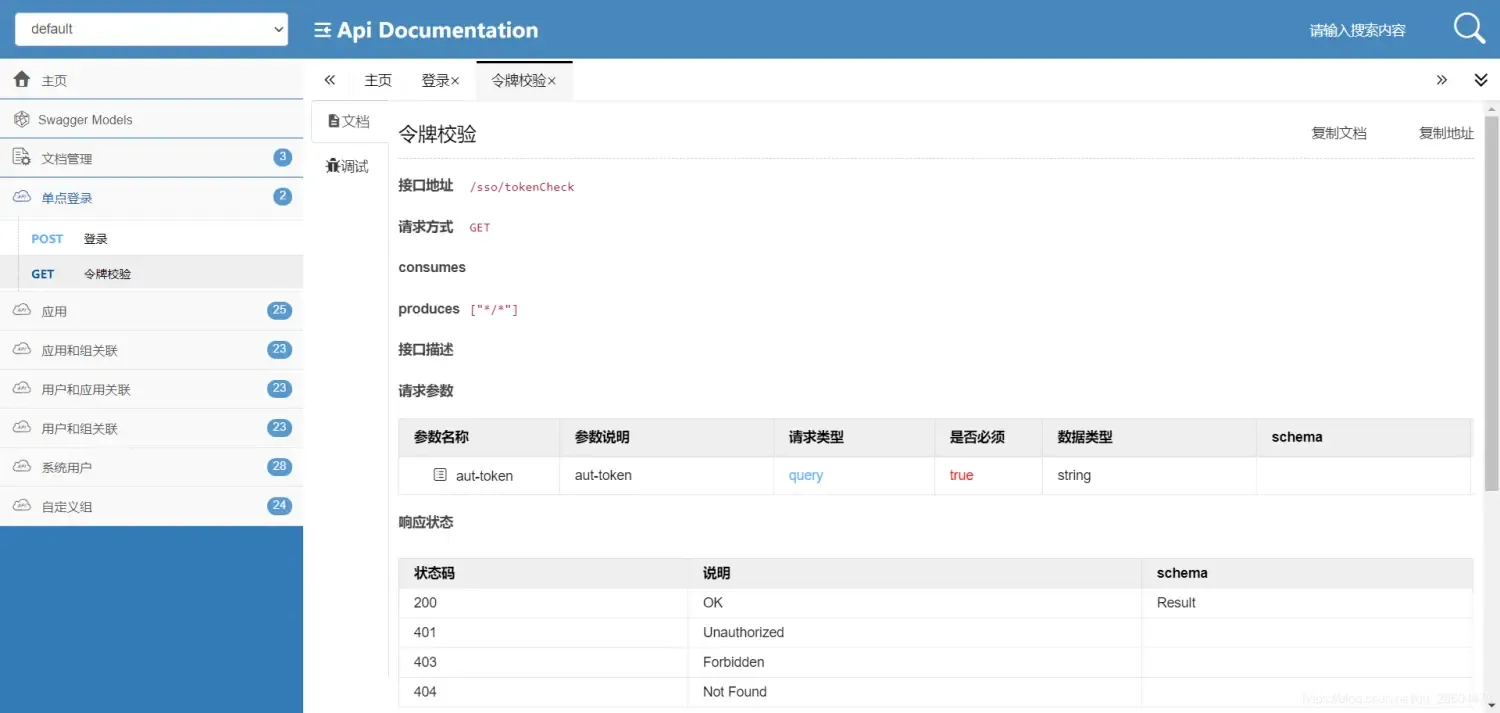
Task: Close the 登录 tab
Action: click(x=455, y=81)
